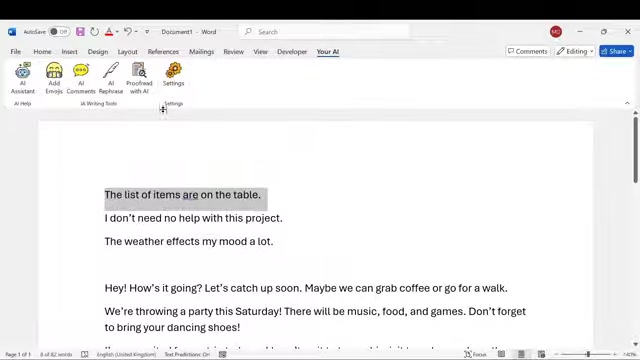
Task: Click the Add Emojis button
Action: 54,78
